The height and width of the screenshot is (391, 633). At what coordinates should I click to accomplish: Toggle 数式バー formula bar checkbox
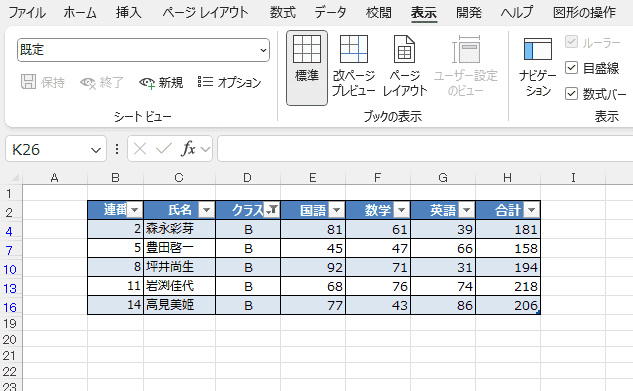tap(571, 94)
